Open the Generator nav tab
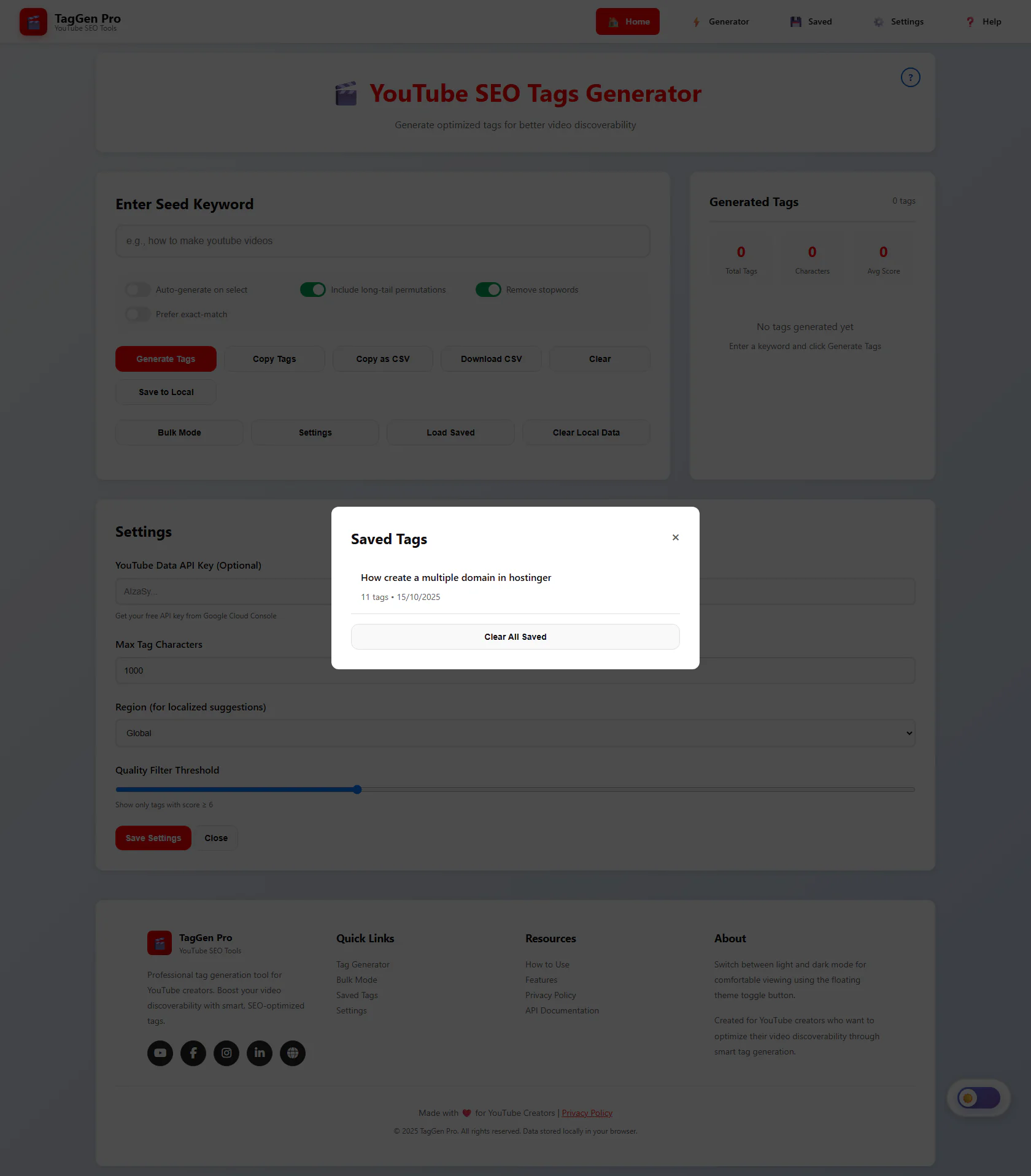Viewport: 1031px width, 1176px height. pyautogui.click(x=720, y=21)
